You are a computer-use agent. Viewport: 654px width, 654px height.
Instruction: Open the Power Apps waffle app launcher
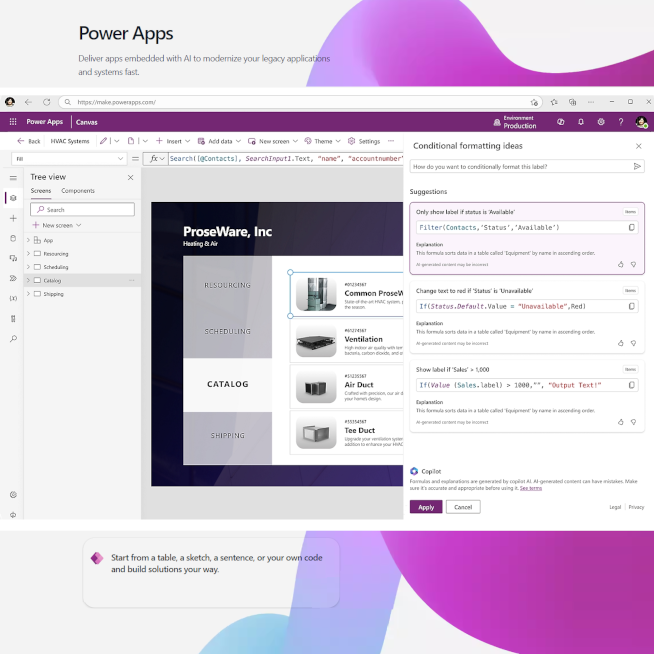point(12,122)
